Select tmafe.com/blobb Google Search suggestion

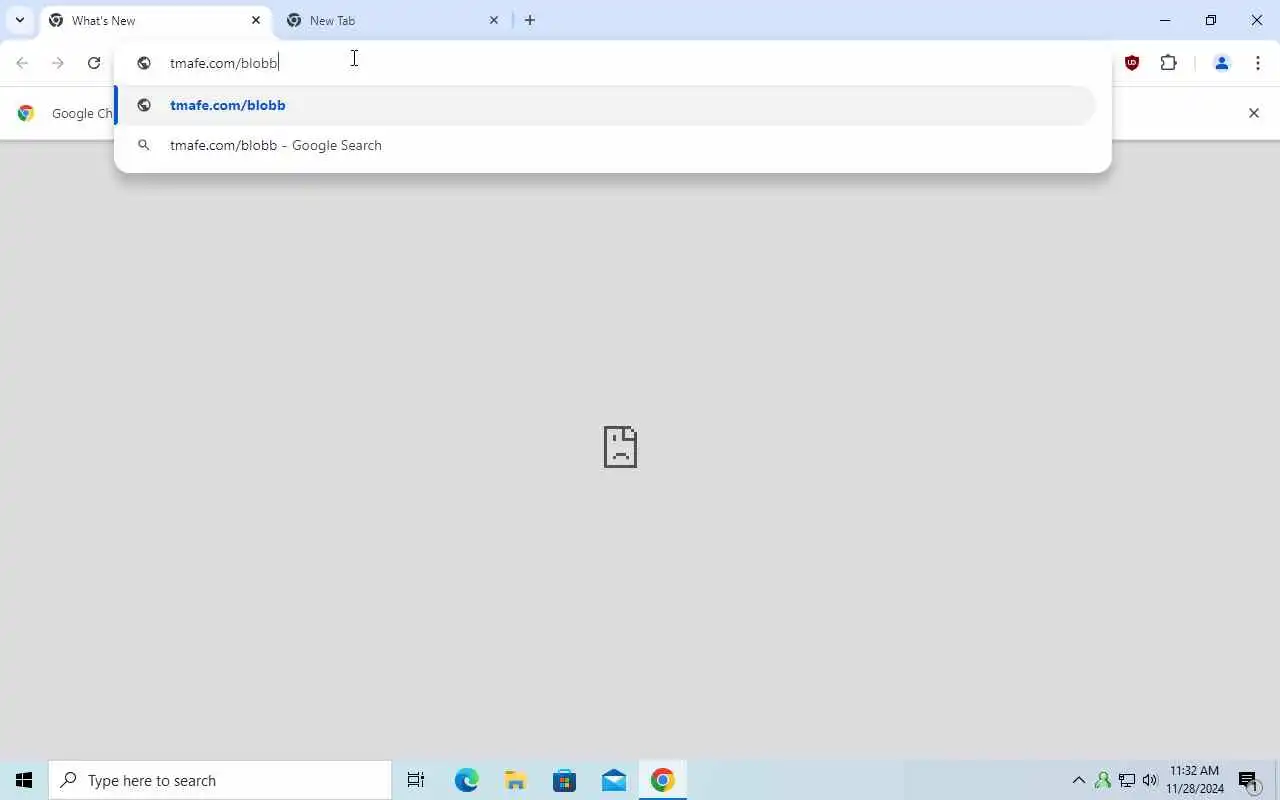coord(606,145)
